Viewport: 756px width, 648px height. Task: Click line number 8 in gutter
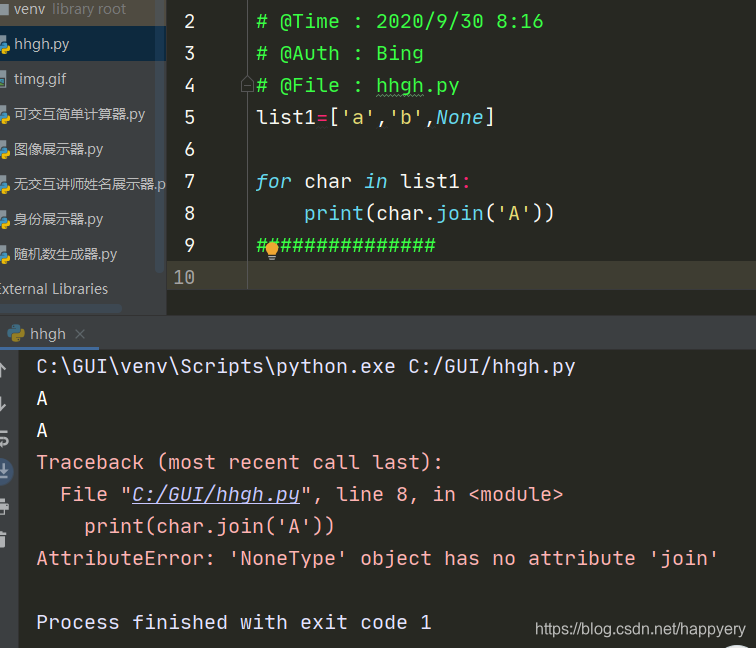tap(189, 213)
